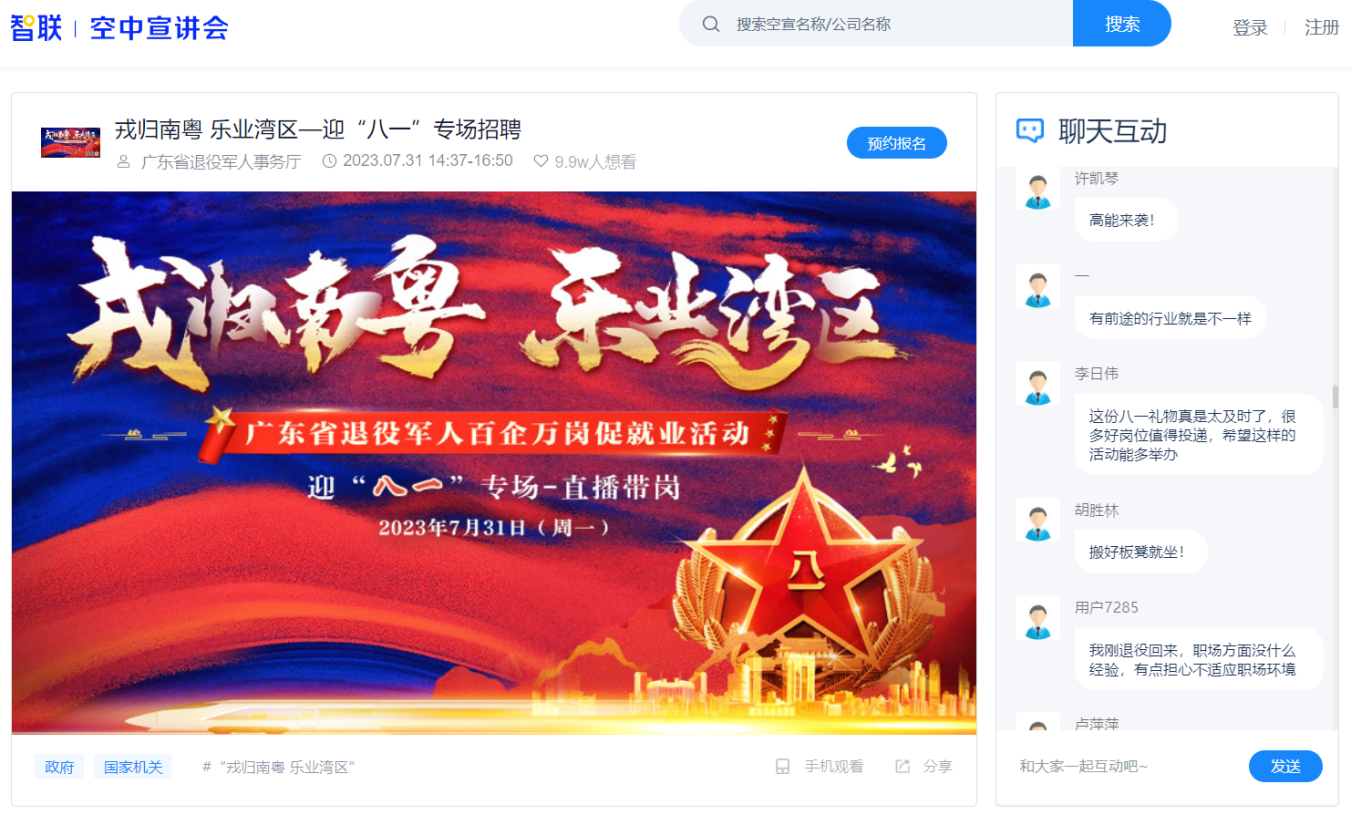Click the chat panel scrollbar handle
Viewport: 1351px width, 815px height.
click(x=1334, y=397)
